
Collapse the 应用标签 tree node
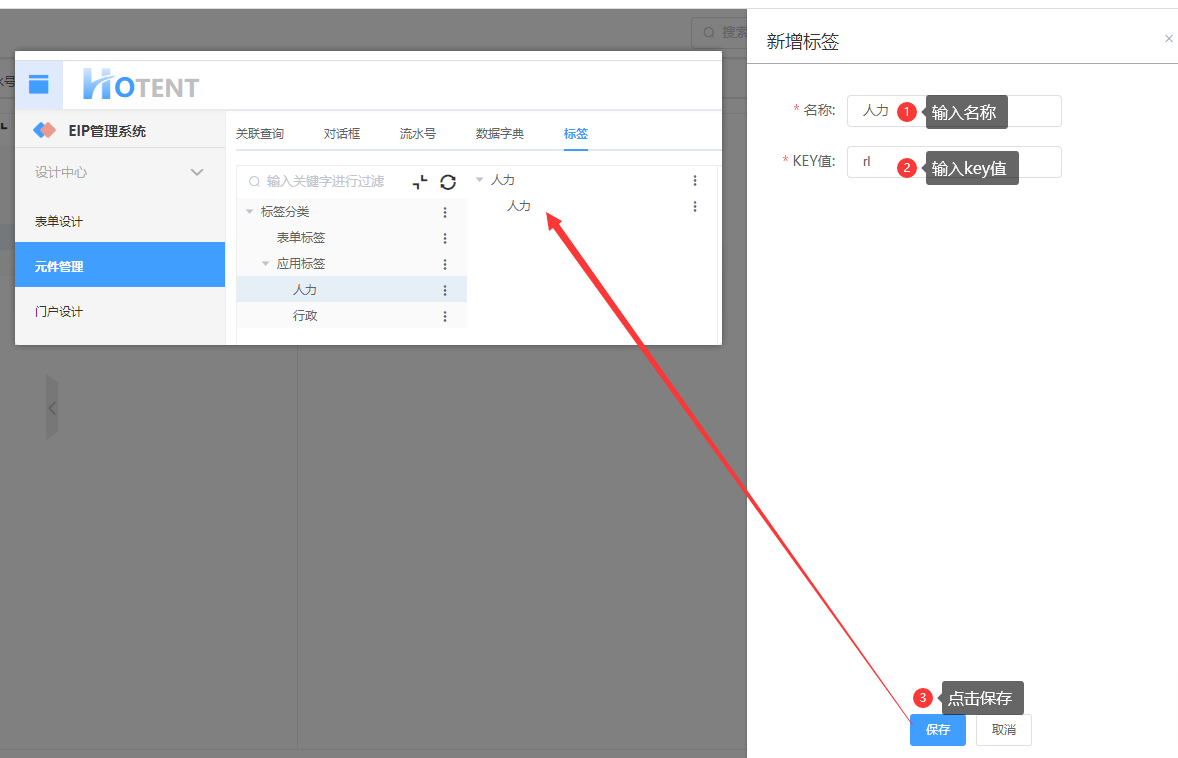coord(265,264)
